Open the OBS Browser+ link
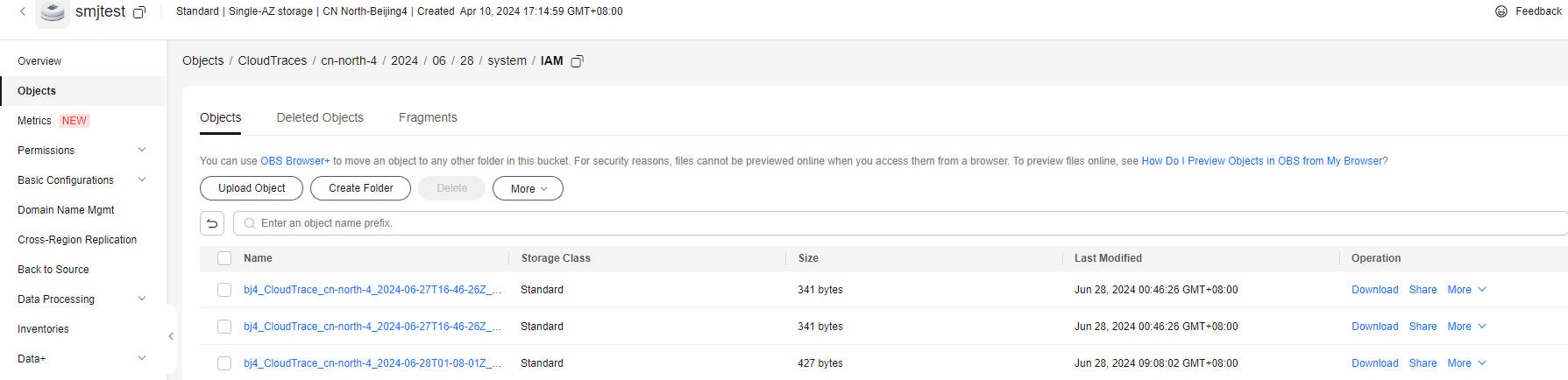 tap(295, 161)
